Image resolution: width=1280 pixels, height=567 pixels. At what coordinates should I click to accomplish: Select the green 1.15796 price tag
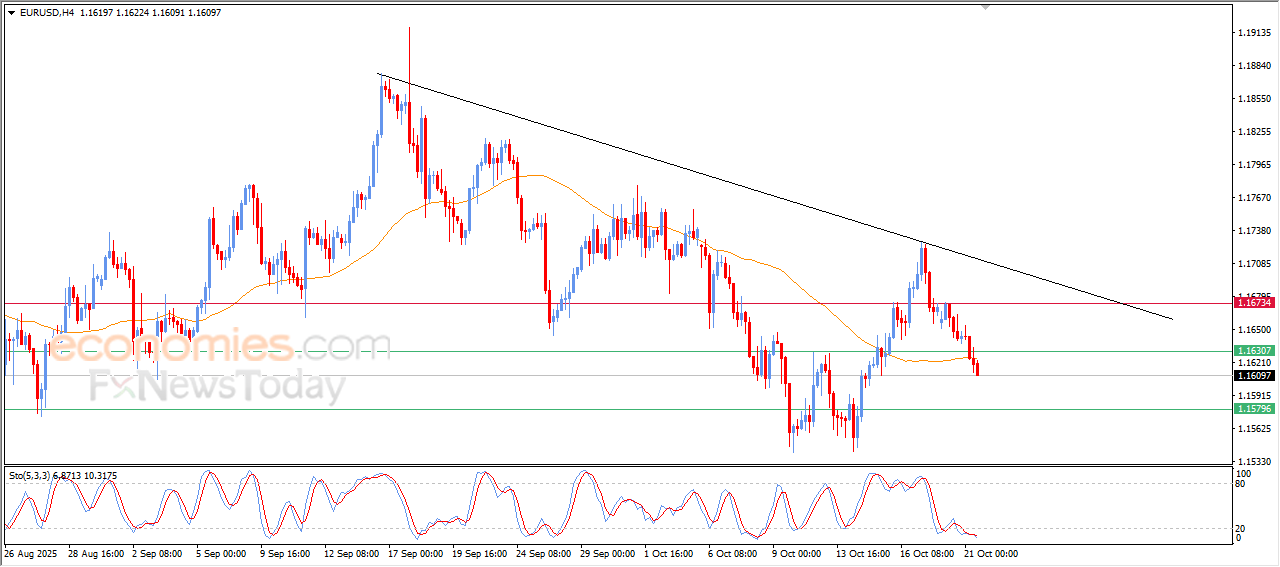pos(1253,409)
